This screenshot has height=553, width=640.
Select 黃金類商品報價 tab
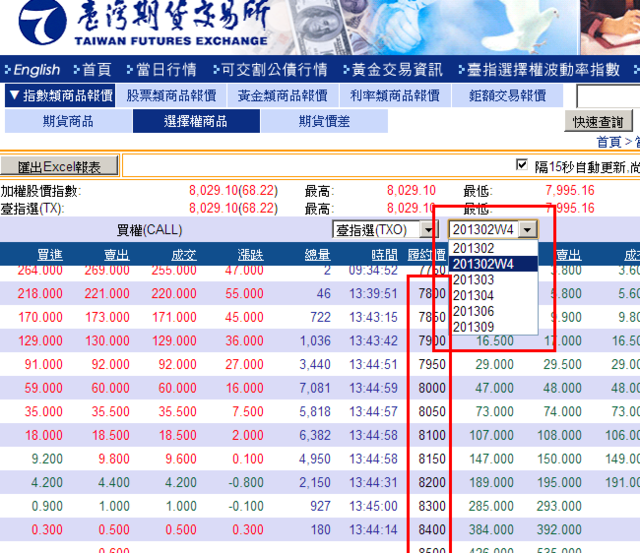pyautogui.click(x=282, y=95)
